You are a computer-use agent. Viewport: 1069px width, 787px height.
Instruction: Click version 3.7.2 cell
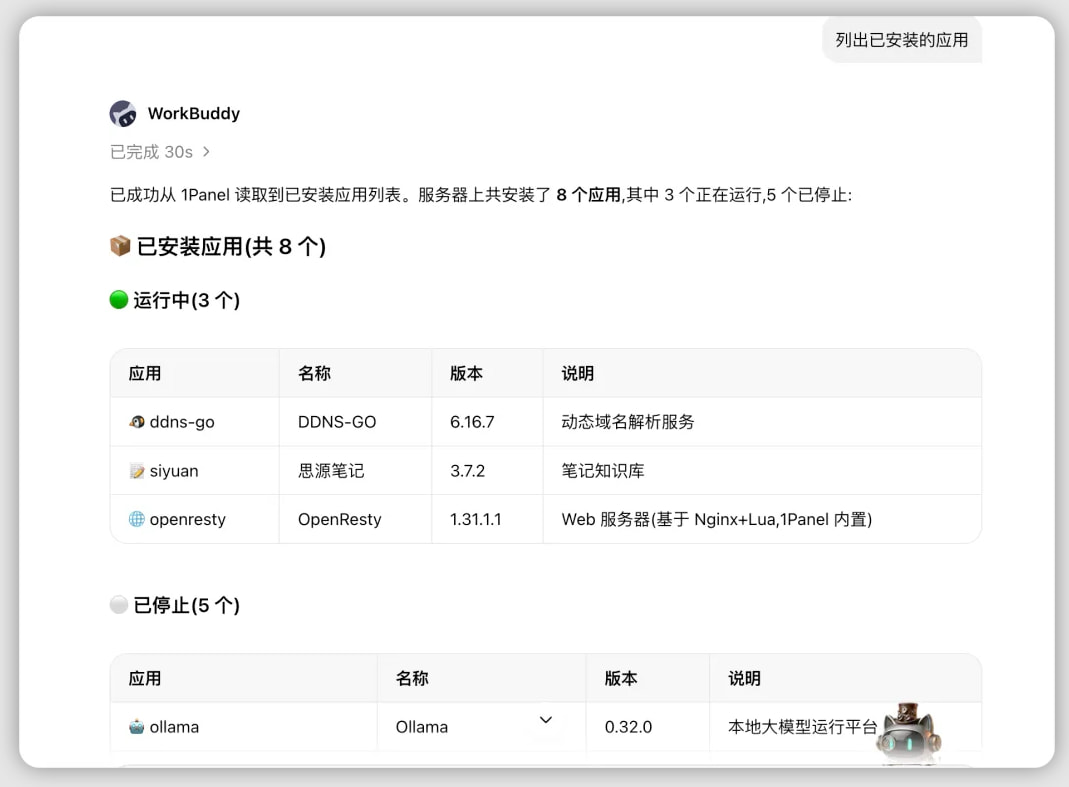tap(467, 471)
